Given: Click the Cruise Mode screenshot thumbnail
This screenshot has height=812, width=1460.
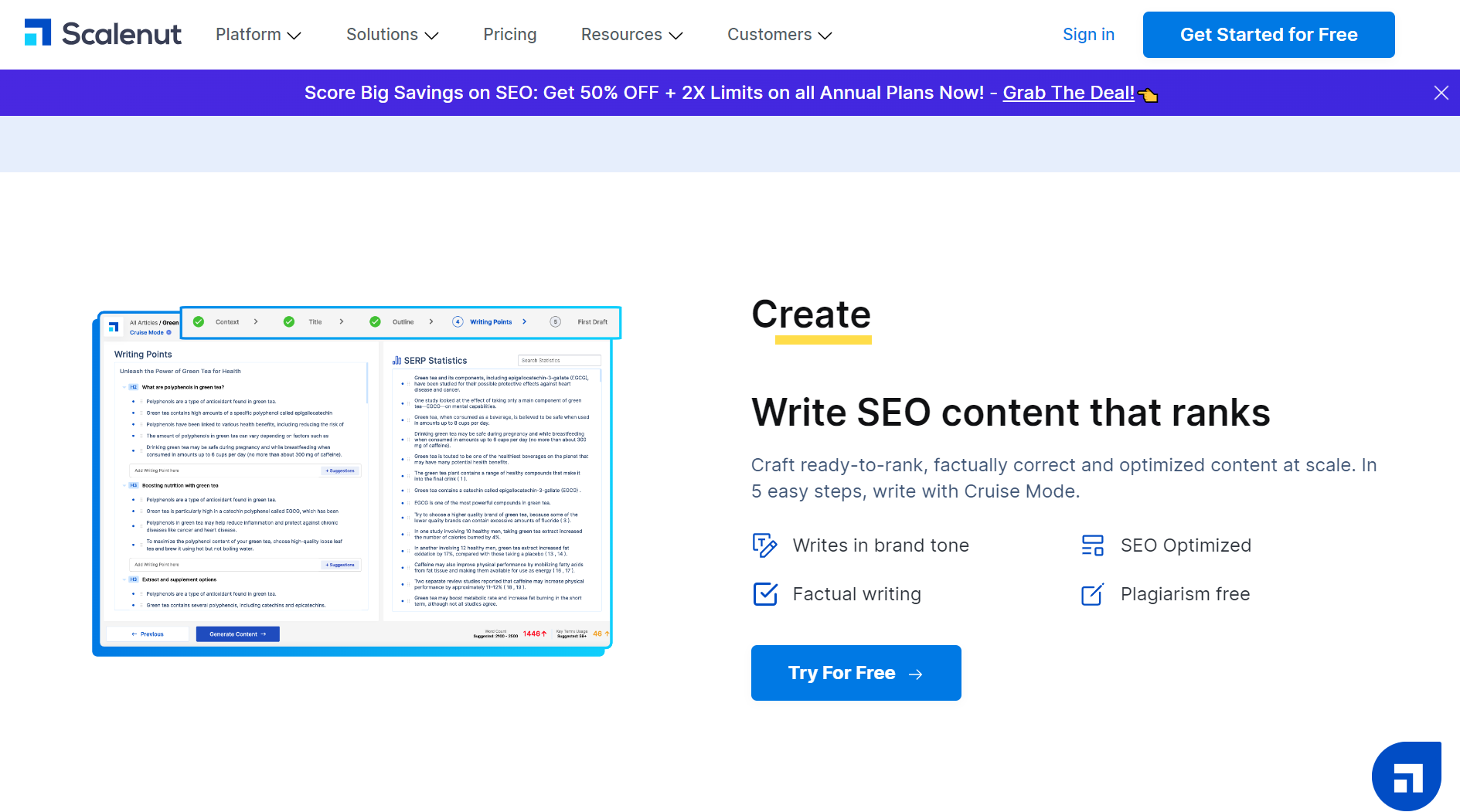Looking at the screenshot, I should click(x=356, y=481).
